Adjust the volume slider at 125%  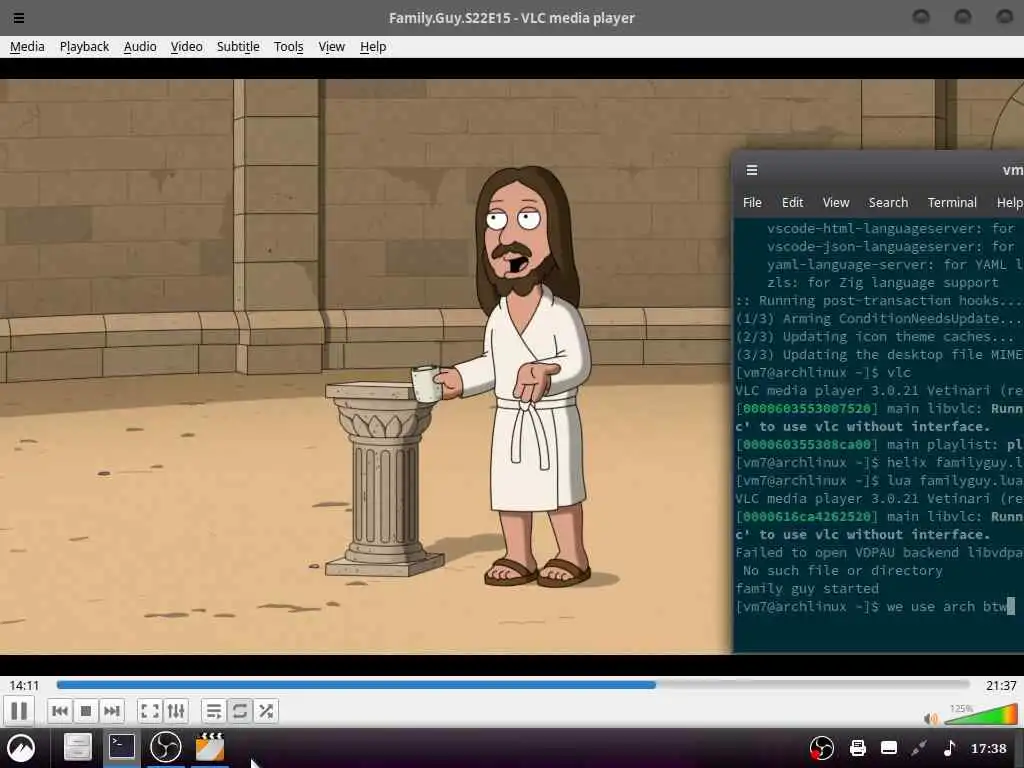click(x=980, y=715)
